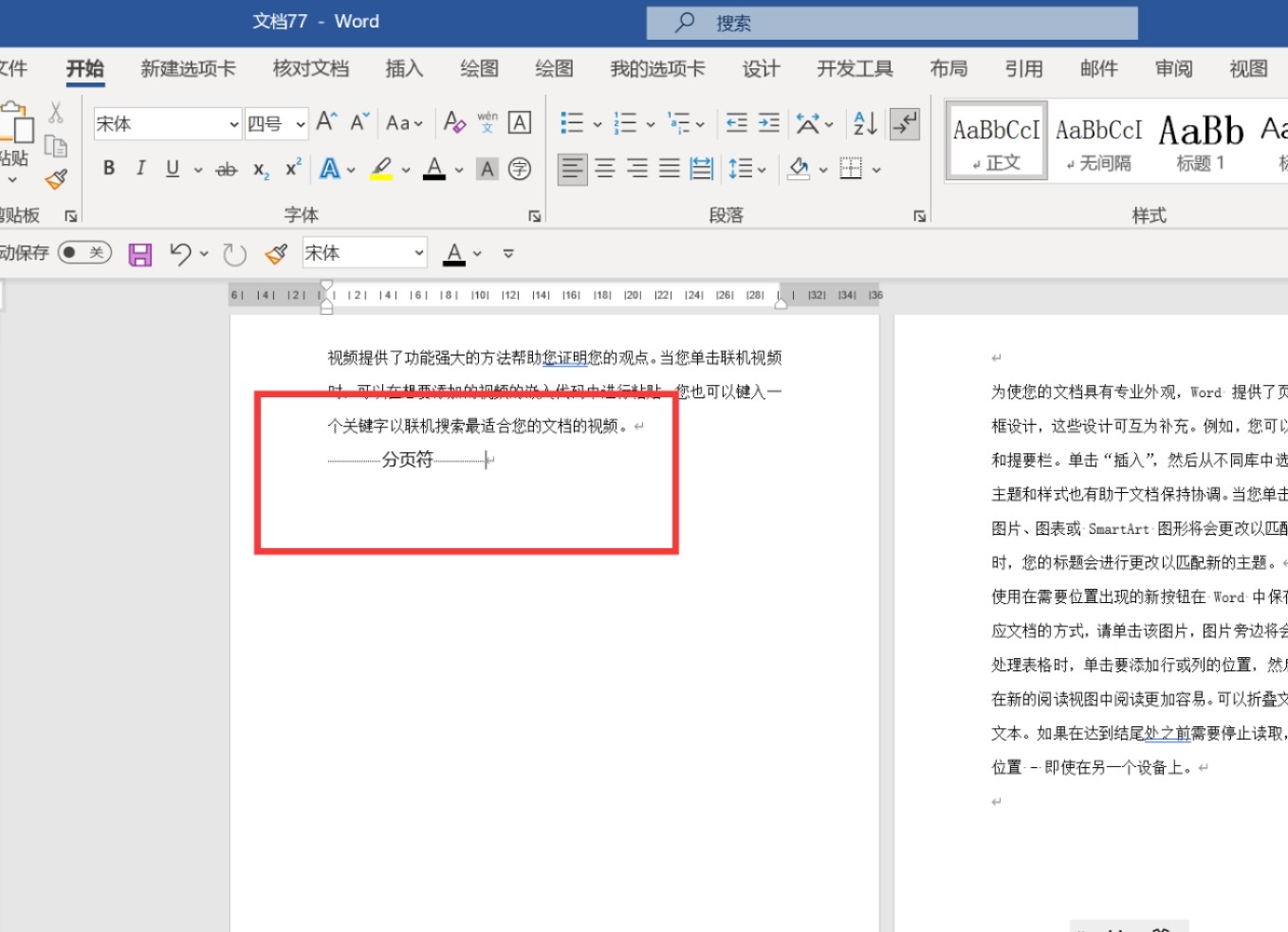Customize quick access toolbar dropdown
This screenshot has height=932, width=1288.
pos(508,254)
